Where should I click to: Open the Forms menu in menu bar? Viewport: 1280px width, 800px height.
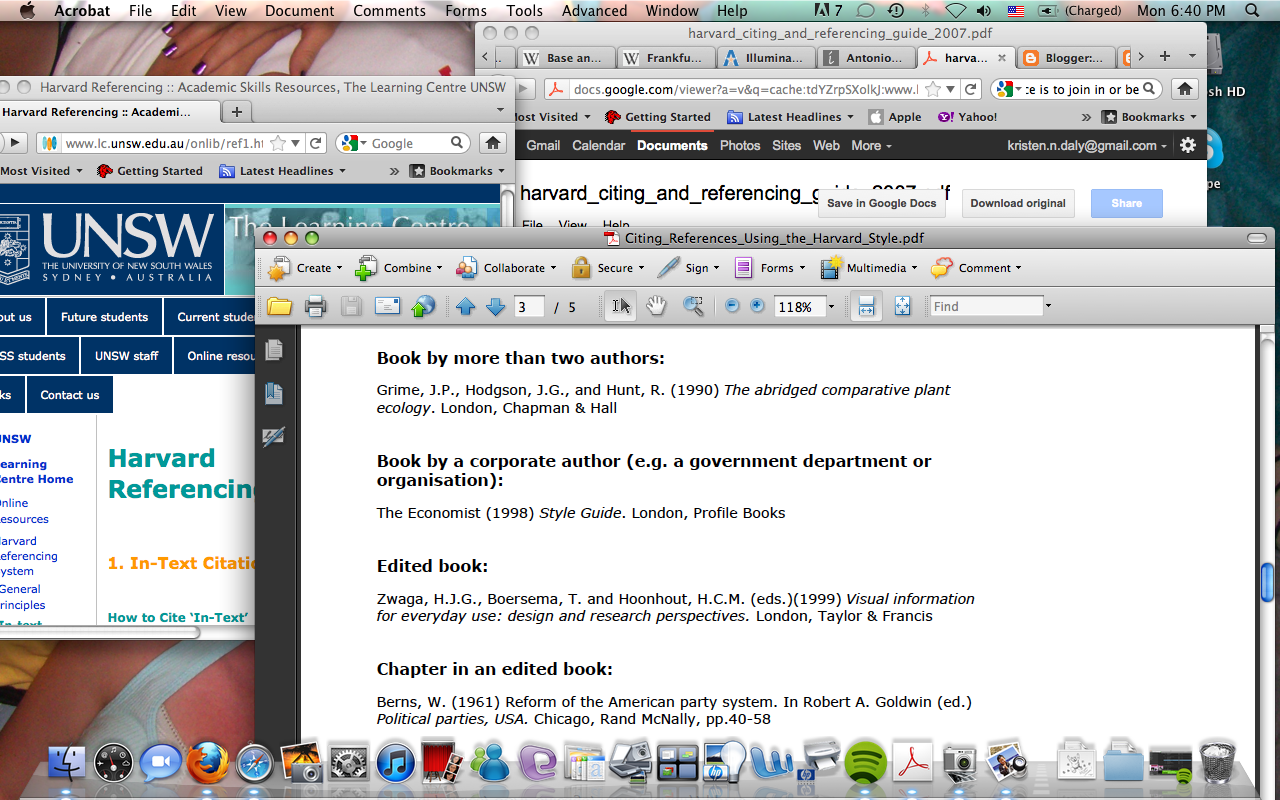click(x=466, y=11)
